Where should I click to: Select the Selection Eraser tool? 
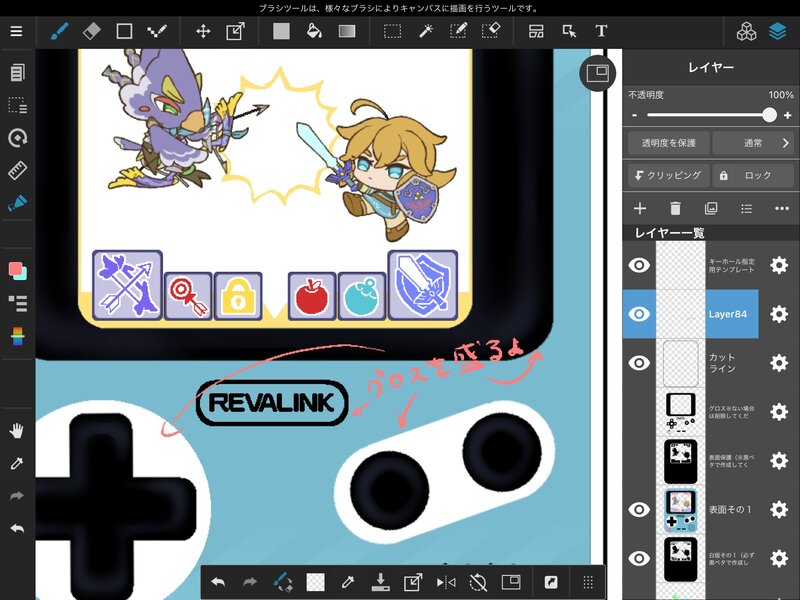click(491, 31)
